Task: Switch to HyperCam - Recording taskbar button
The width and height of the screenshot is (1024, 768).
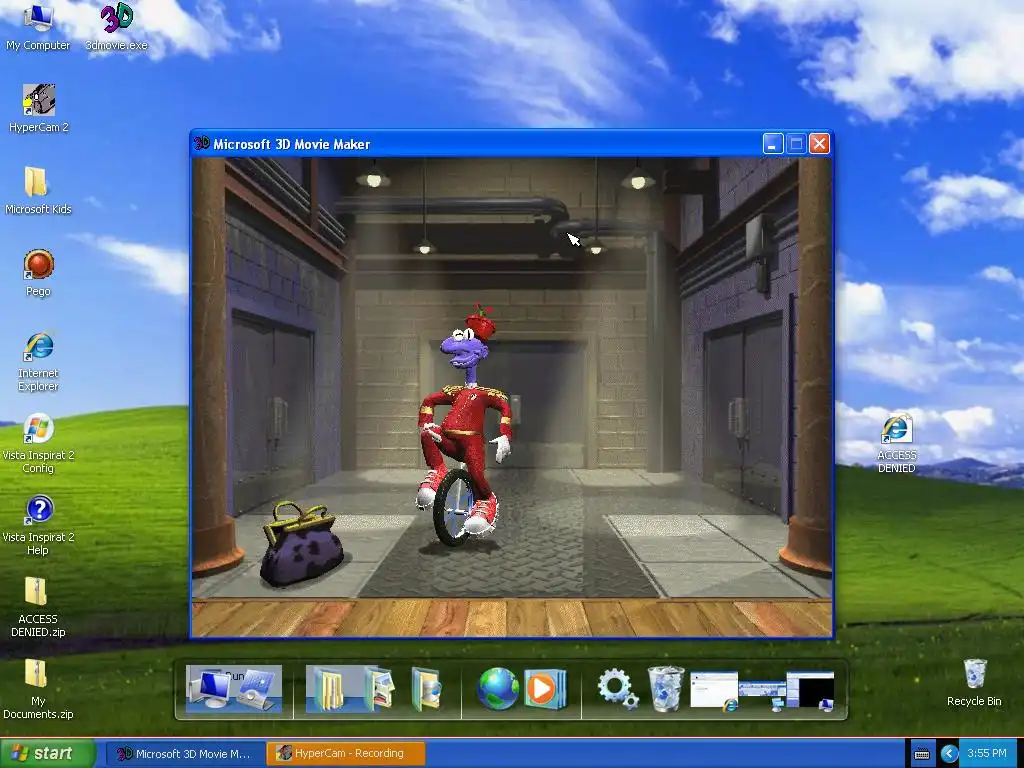Action: click(x=346, y=754)
